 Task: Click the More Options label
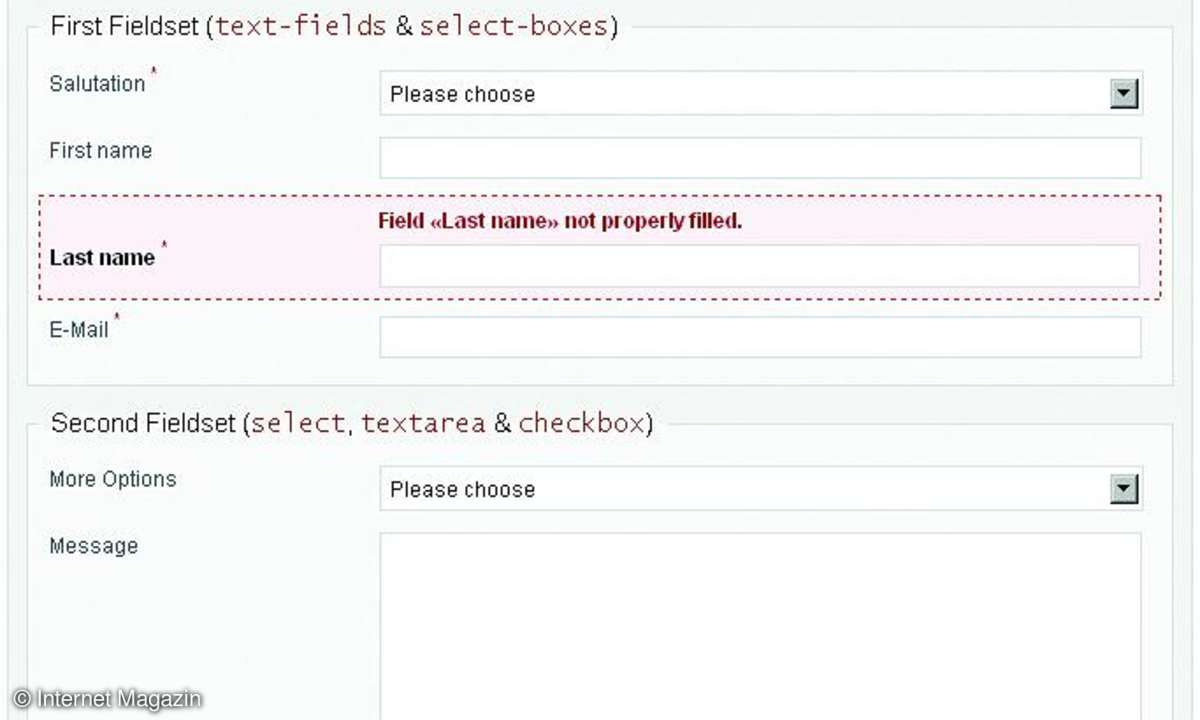tap(113, 479)
